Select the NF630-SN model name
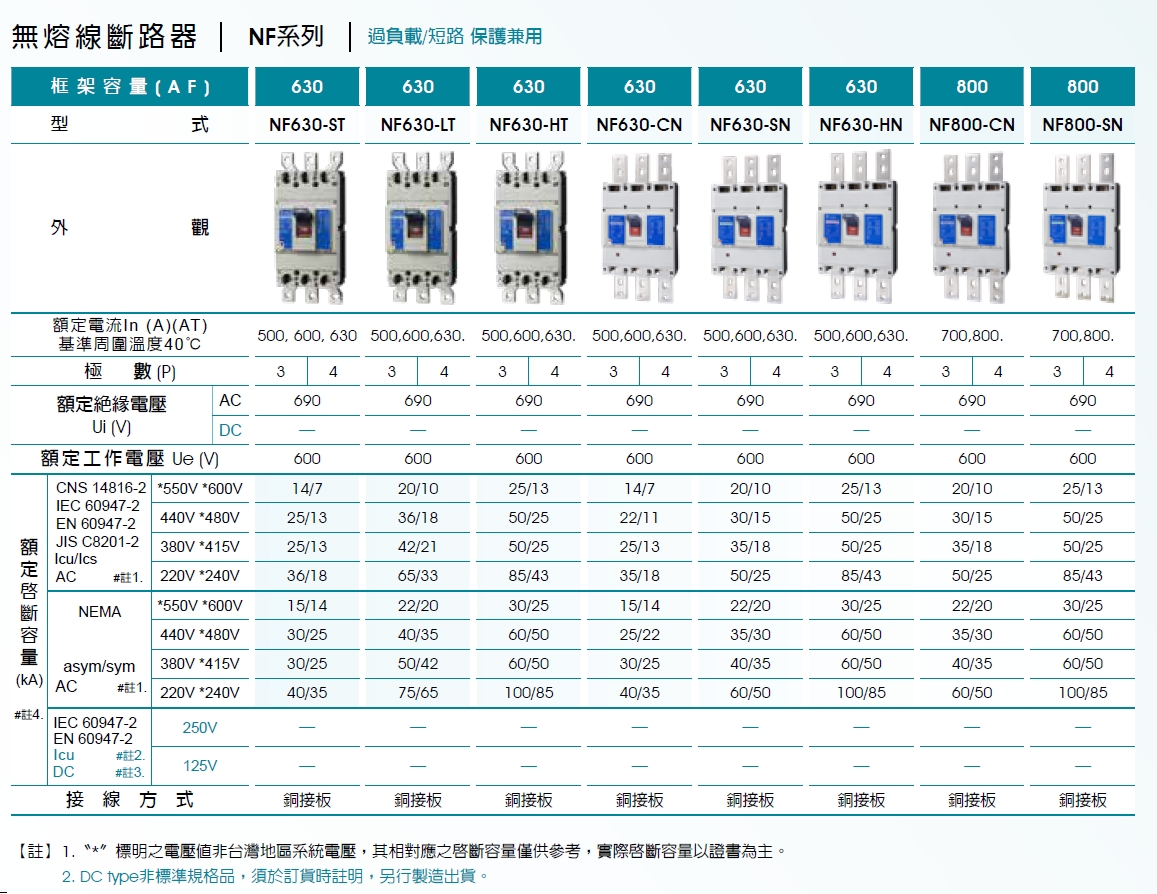The image size is (1157, 894). pyautogui.click(x=750, y=125)
